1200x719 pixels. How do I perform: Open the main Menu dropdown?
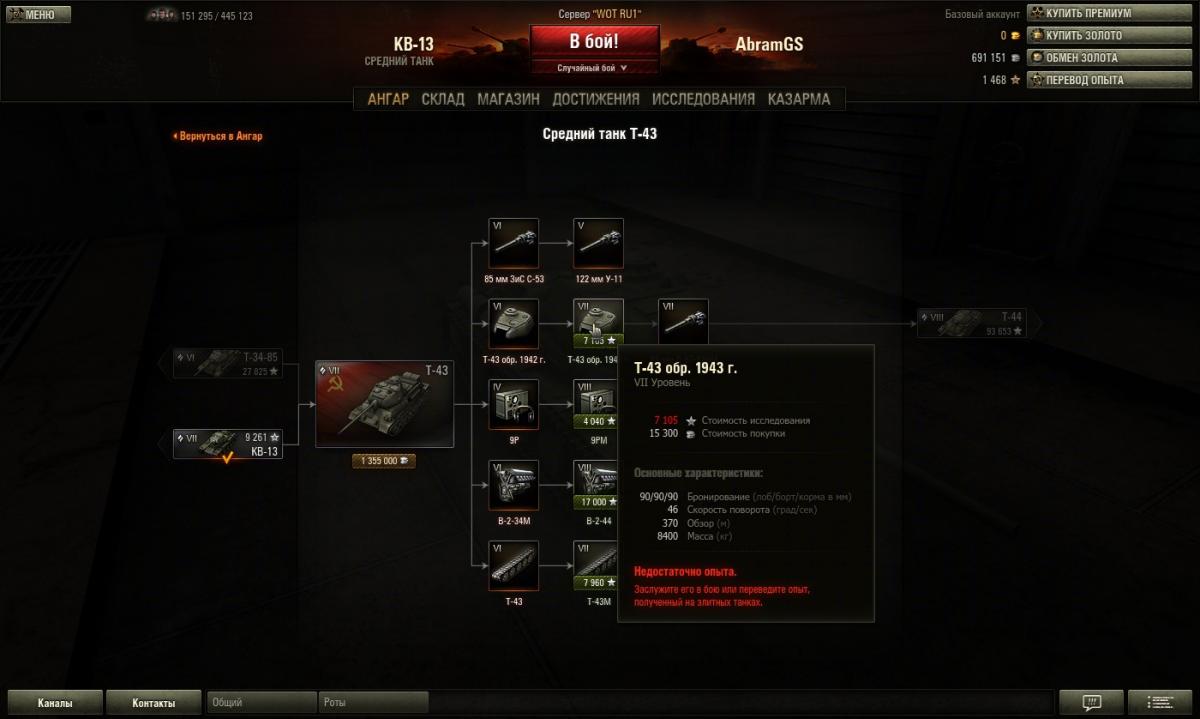[x=37, y=15]
